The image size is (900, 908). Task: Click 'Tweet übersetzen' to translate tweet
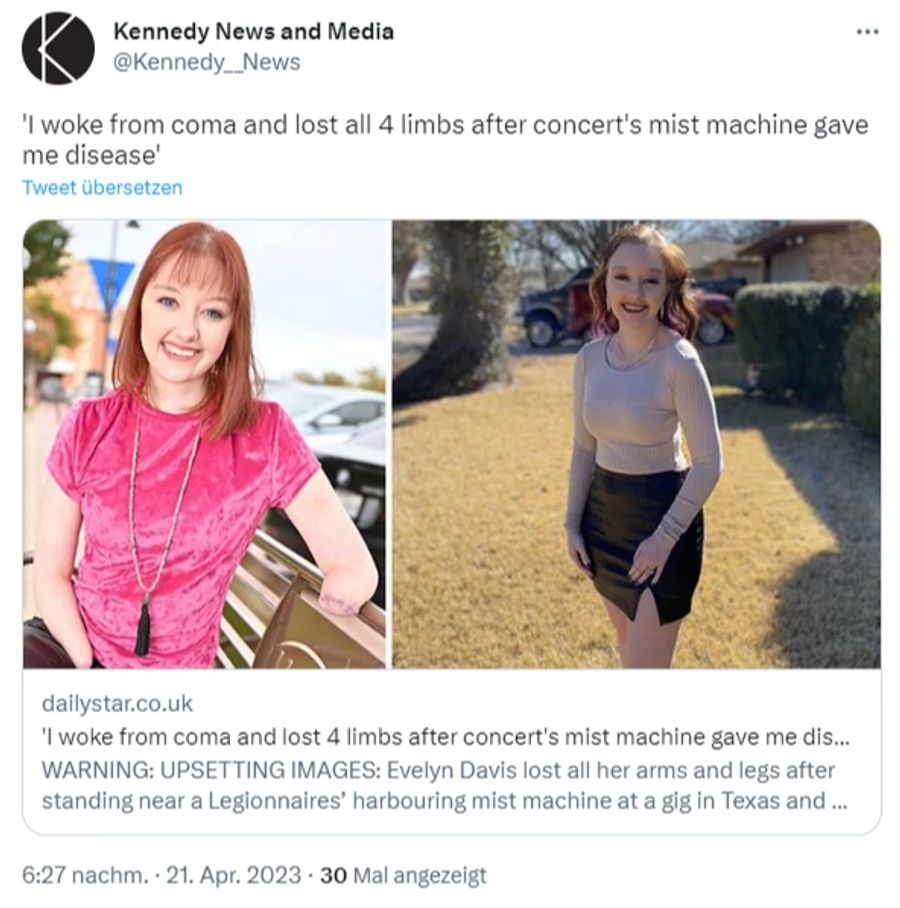point(102,188)
